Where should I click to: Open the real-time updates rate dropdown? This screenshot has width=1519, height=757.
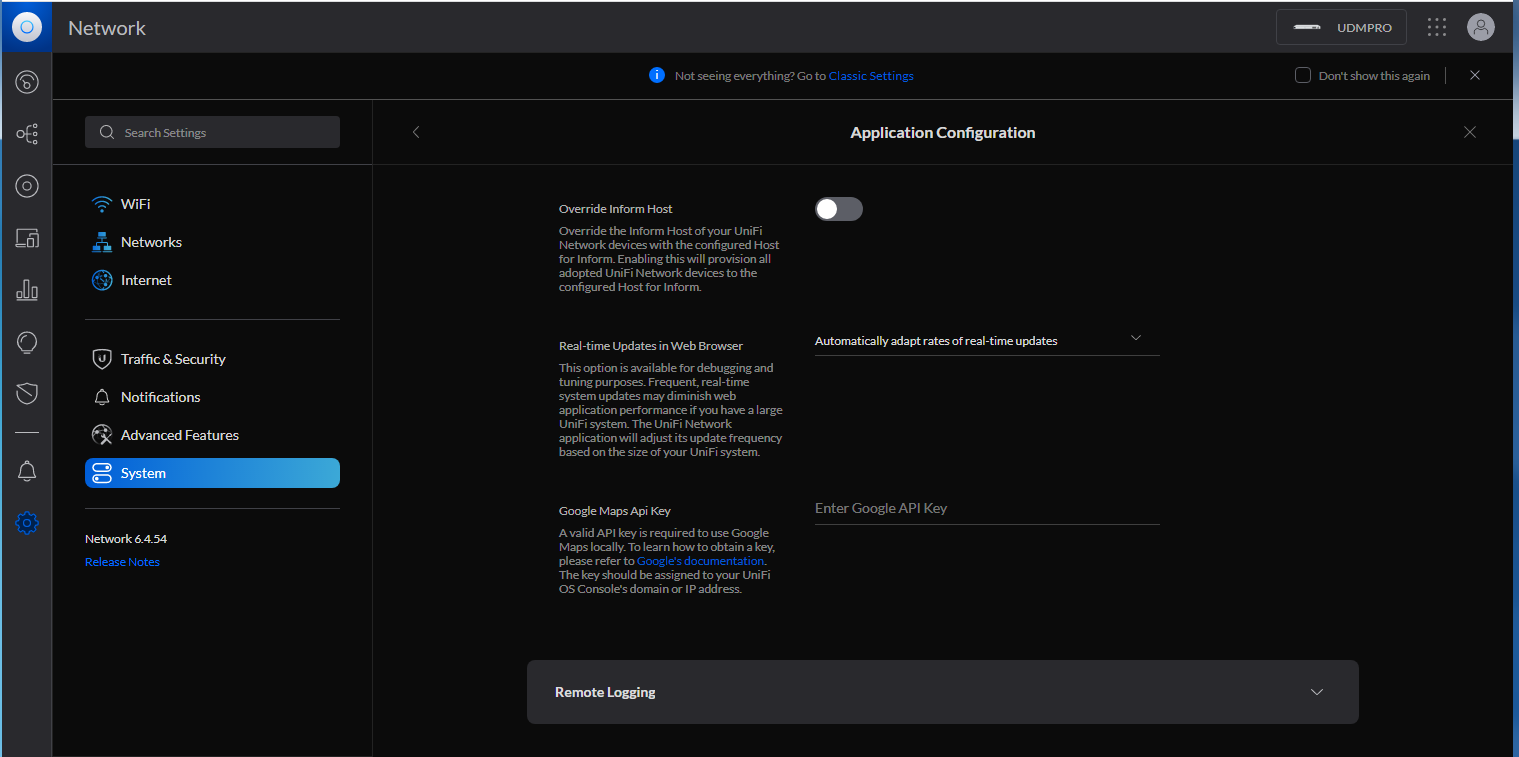(986, 340)
